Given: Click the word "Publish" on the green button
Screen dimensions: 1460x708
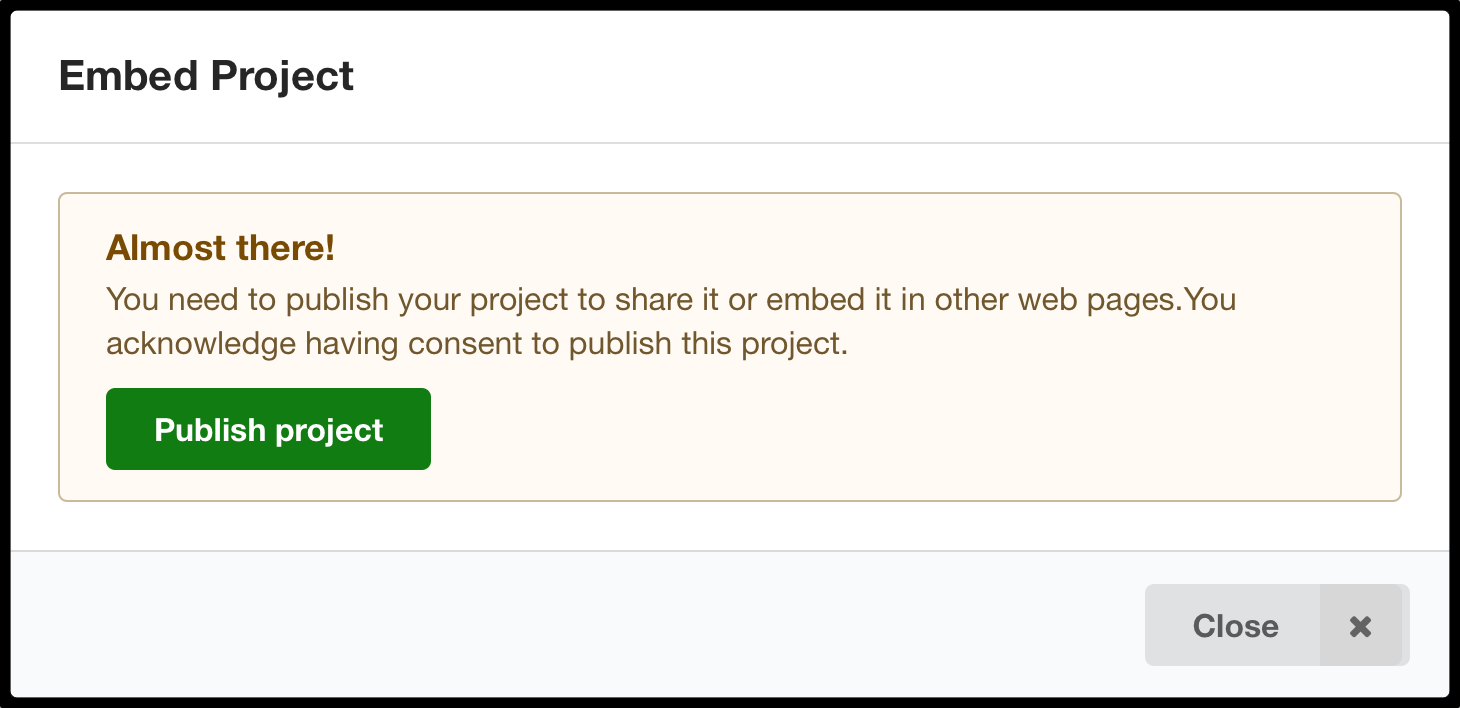Looking at the screenshot, I should (x=210, y=429).
